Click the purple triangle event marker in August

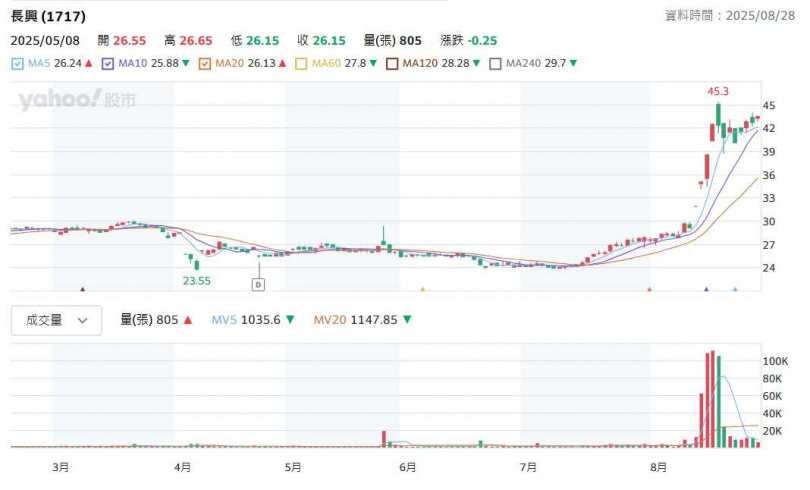(706, 289)
